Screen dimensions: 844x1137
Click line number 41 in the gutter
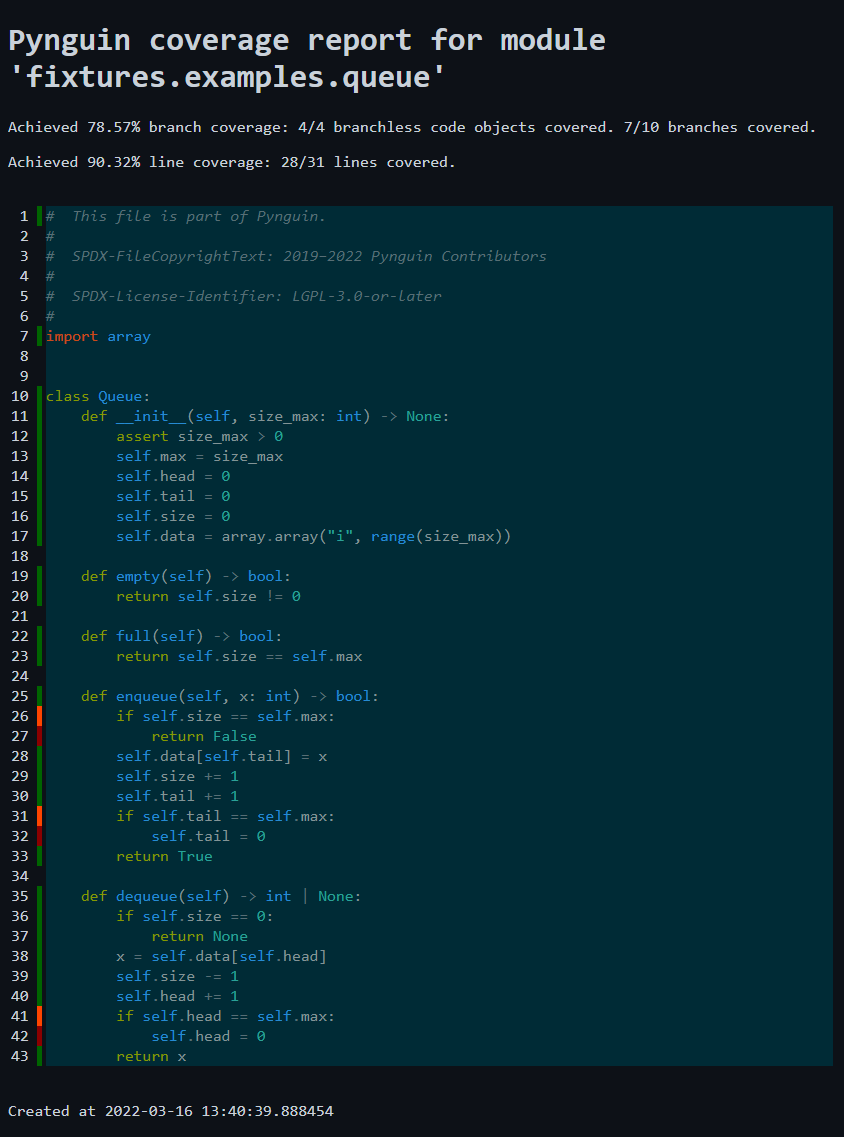[x=20, y=1016]
